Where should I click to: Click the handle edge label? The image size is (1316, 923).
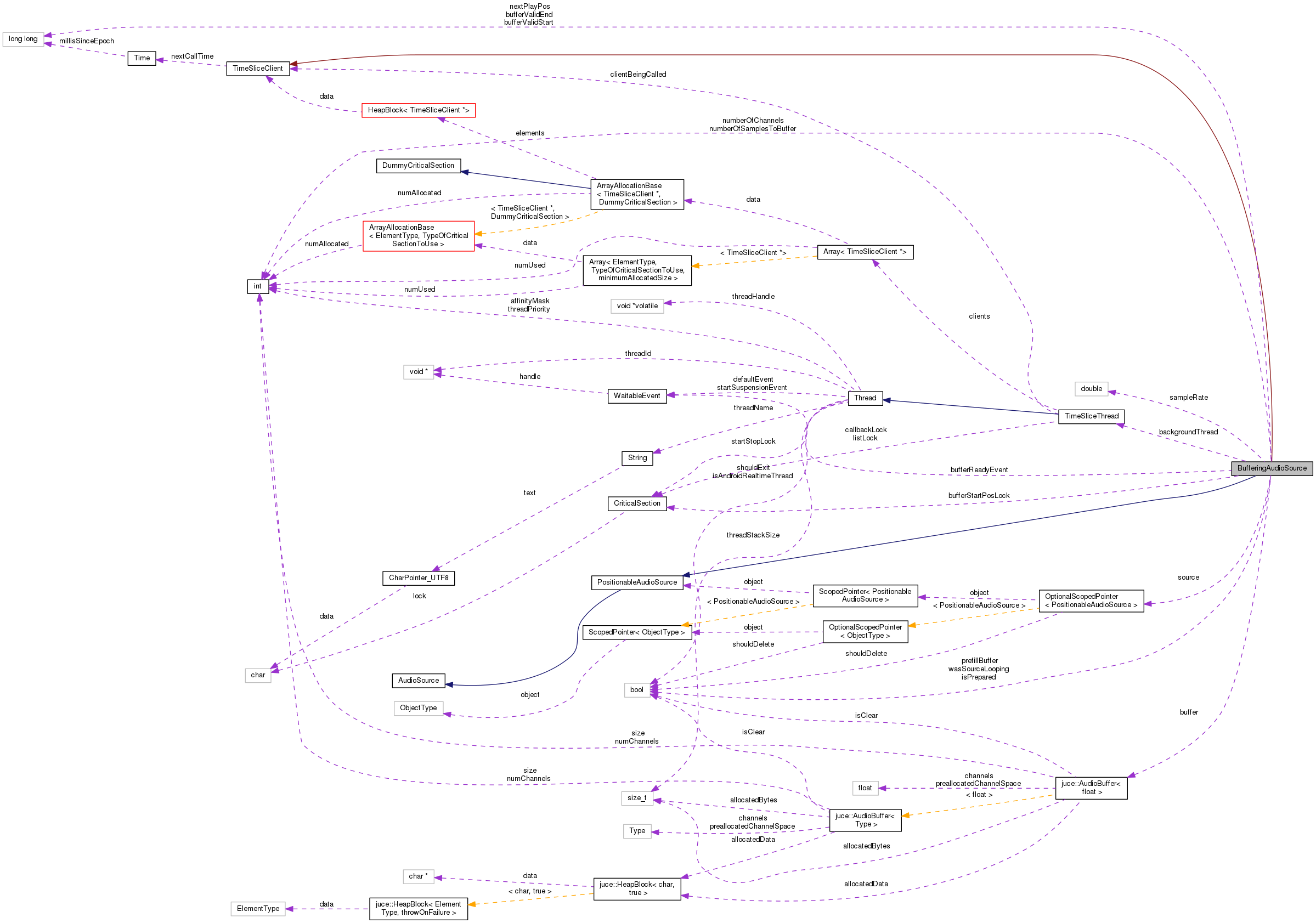tap(529, 376)
